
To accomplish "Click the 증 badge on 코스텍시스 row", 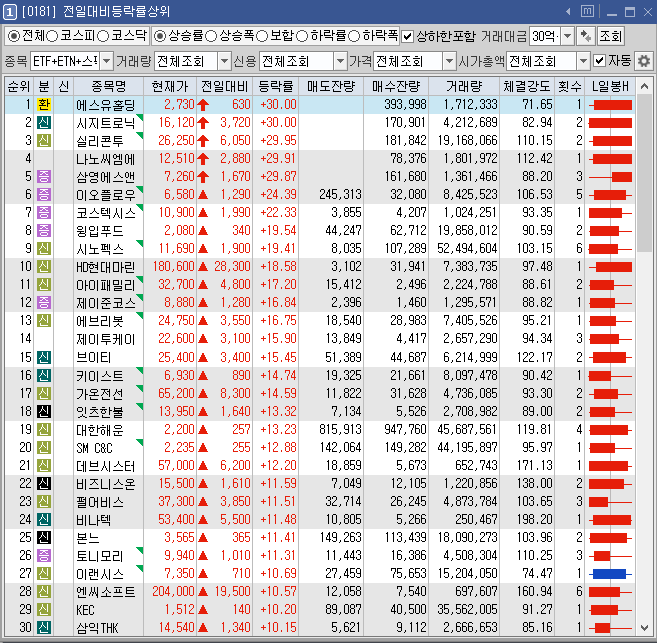I will click(44, 213).
